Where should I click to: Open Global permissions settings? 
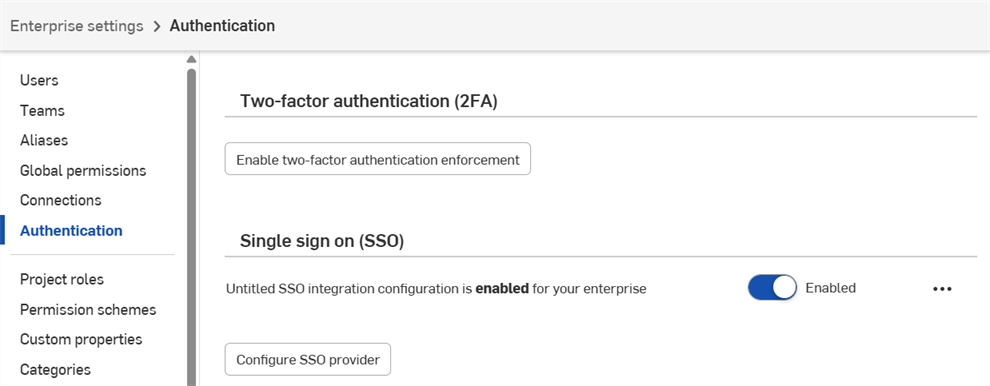point(83,171)
